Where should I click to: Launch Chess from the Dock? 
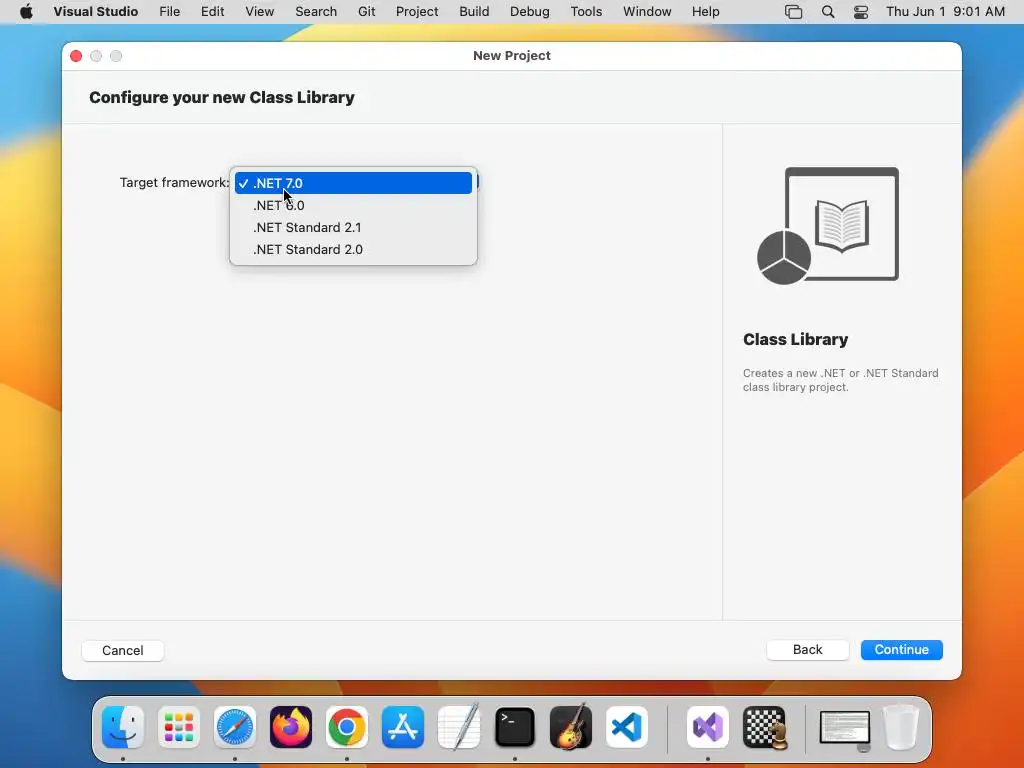coord(764,727)
